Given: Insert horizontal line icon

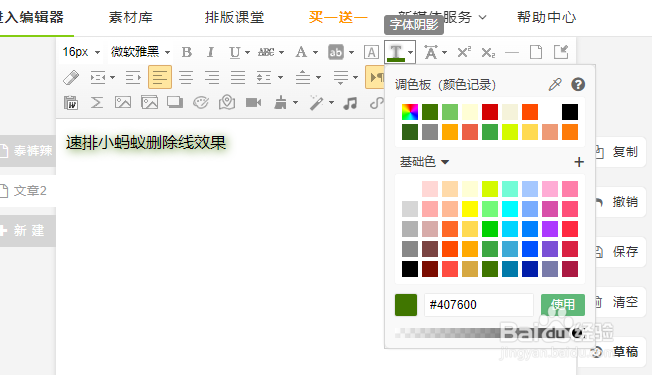Looking at the screenshot, I should pyautogui.click(x=512, y=53).
